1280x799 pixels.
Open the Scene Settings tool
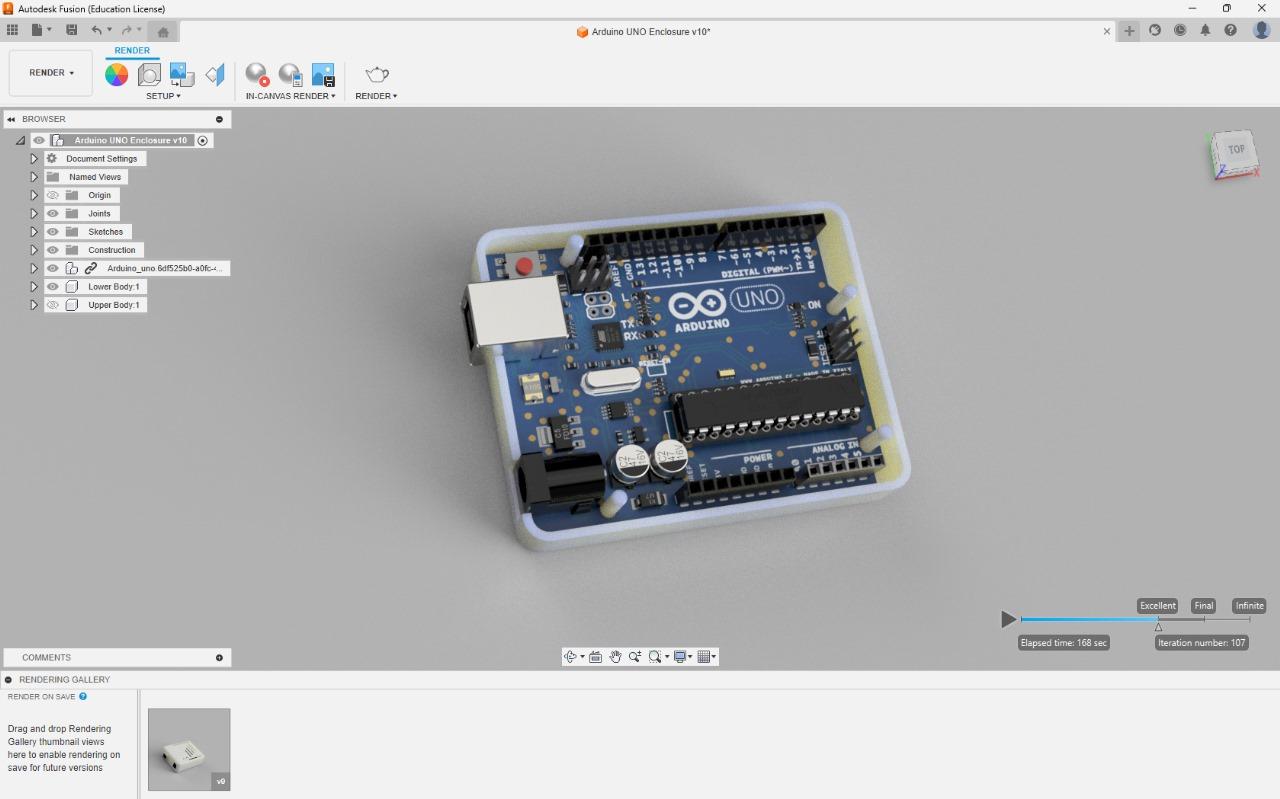149,74
